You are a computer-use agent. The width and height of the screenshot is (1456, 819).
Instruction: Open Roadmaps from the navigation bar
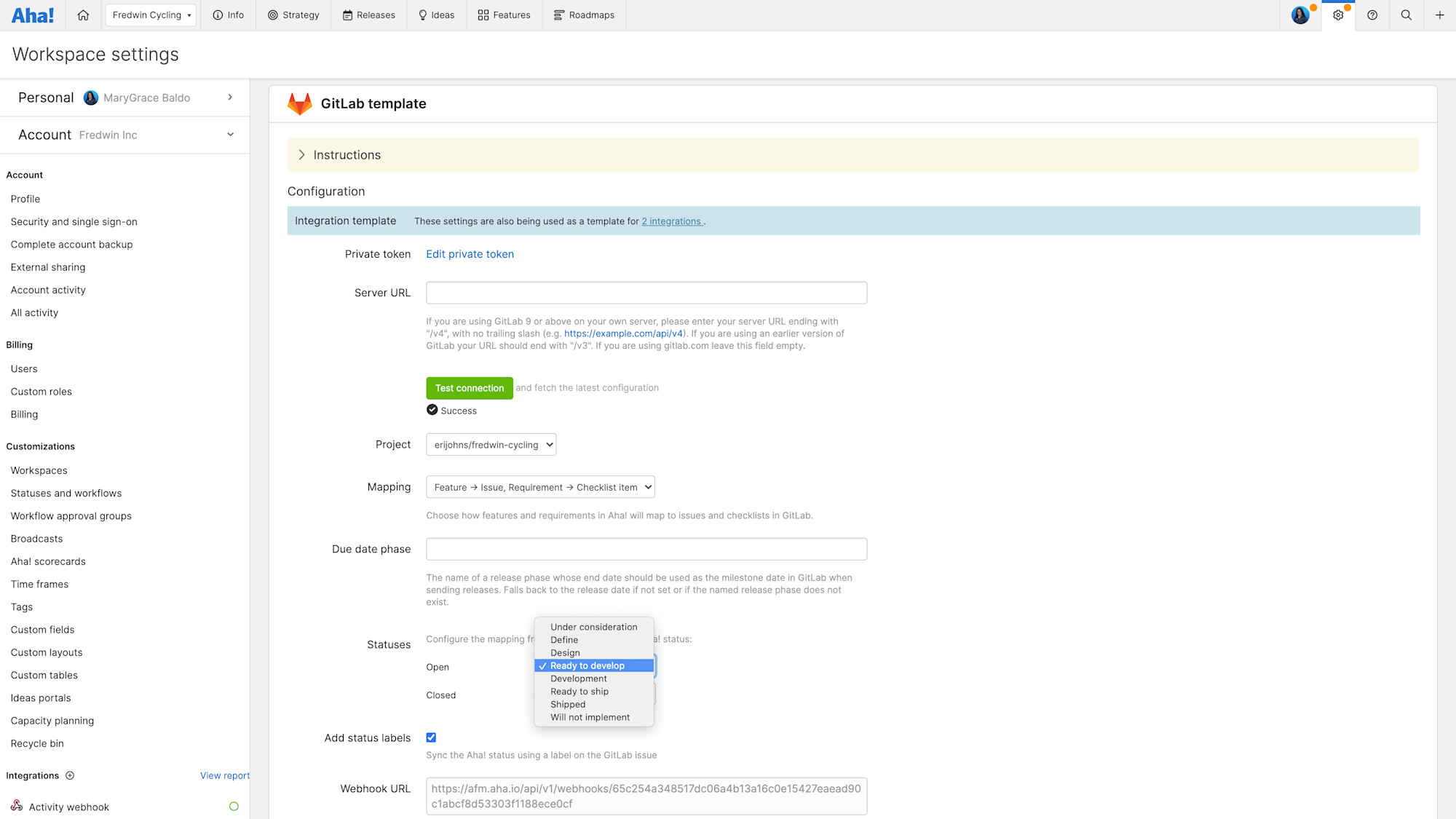coord(584,15)
